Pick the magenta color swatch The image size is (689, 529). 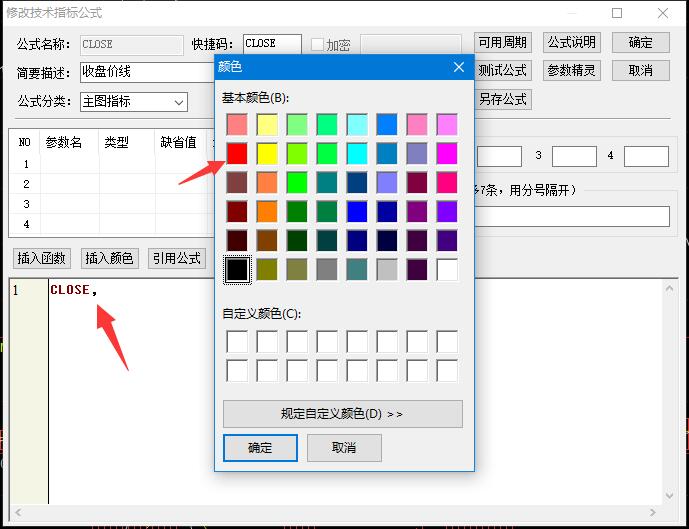(x=447, y=153)
